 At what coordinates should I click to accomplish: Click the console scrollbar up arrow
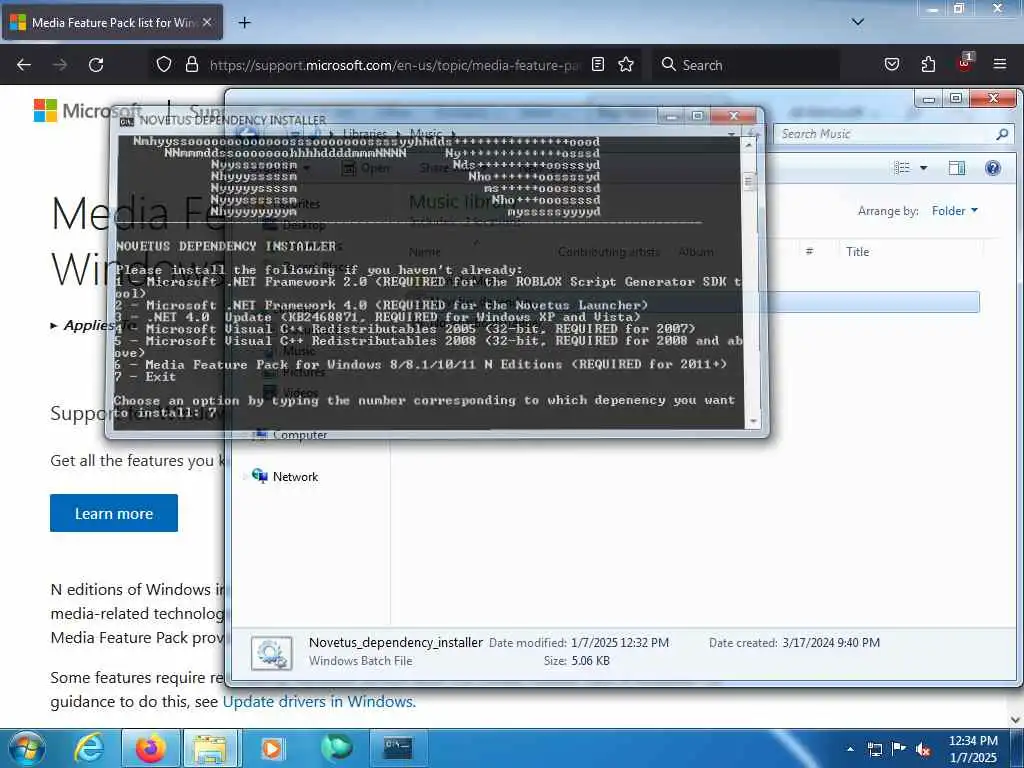click(749, 144)
